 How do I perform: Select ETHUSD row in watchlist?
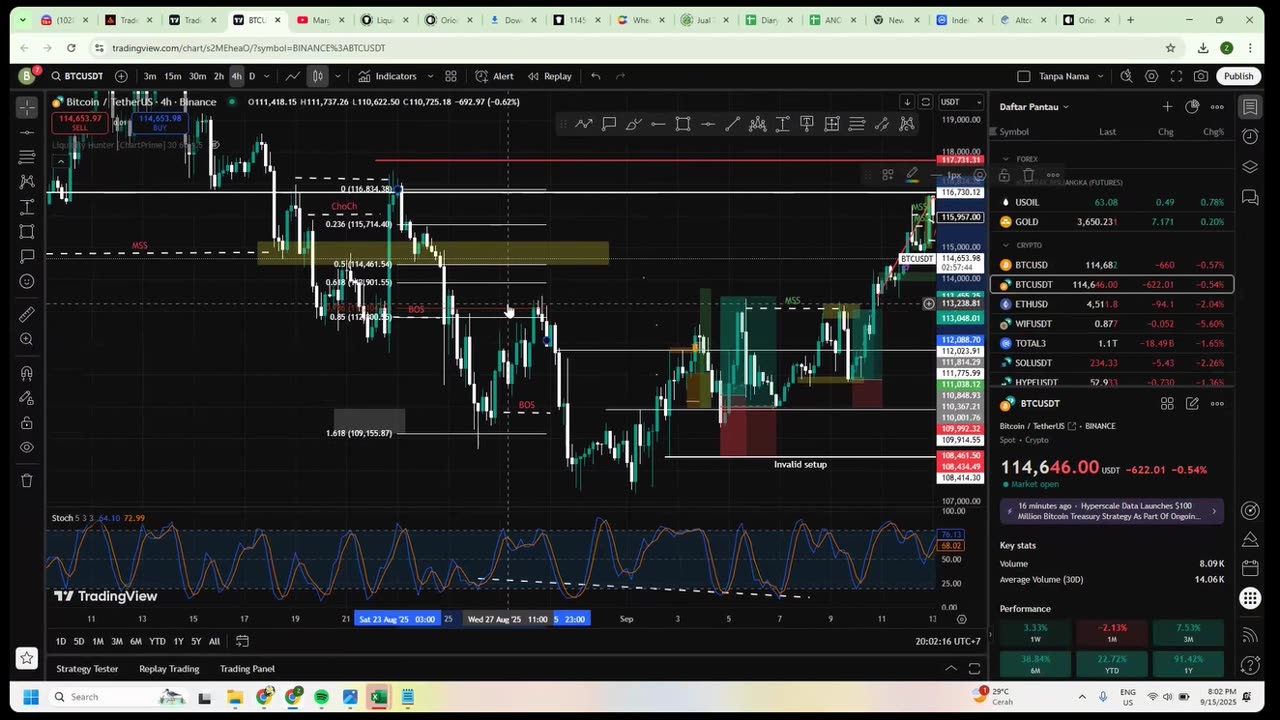pyautogui.click(x=1111, y=304)
